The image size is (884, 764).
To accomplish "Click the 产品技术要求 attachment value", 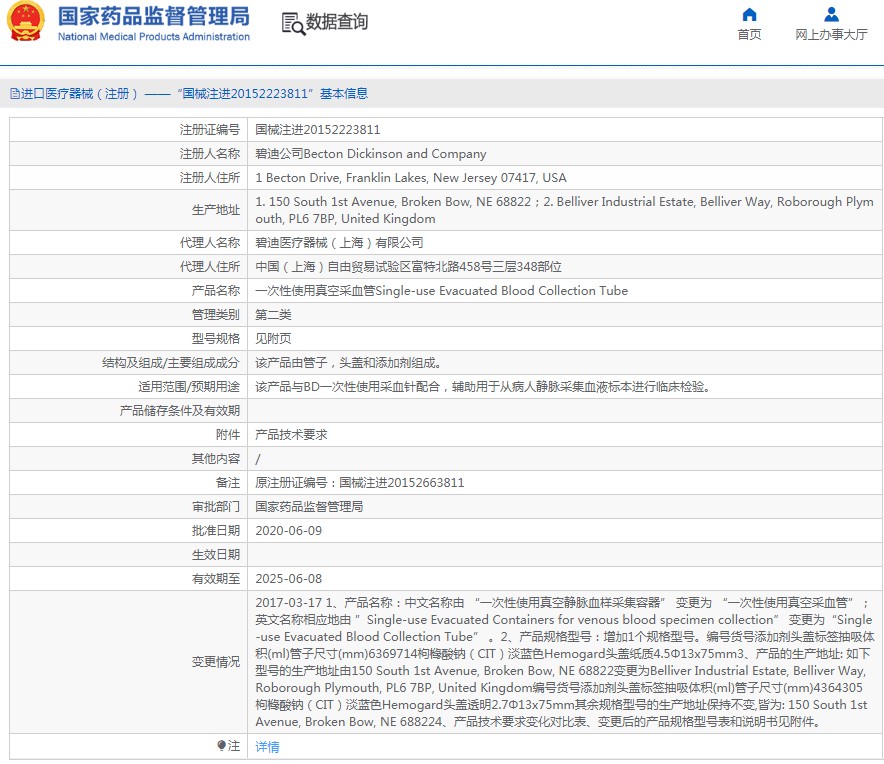I will coord(291,435).
